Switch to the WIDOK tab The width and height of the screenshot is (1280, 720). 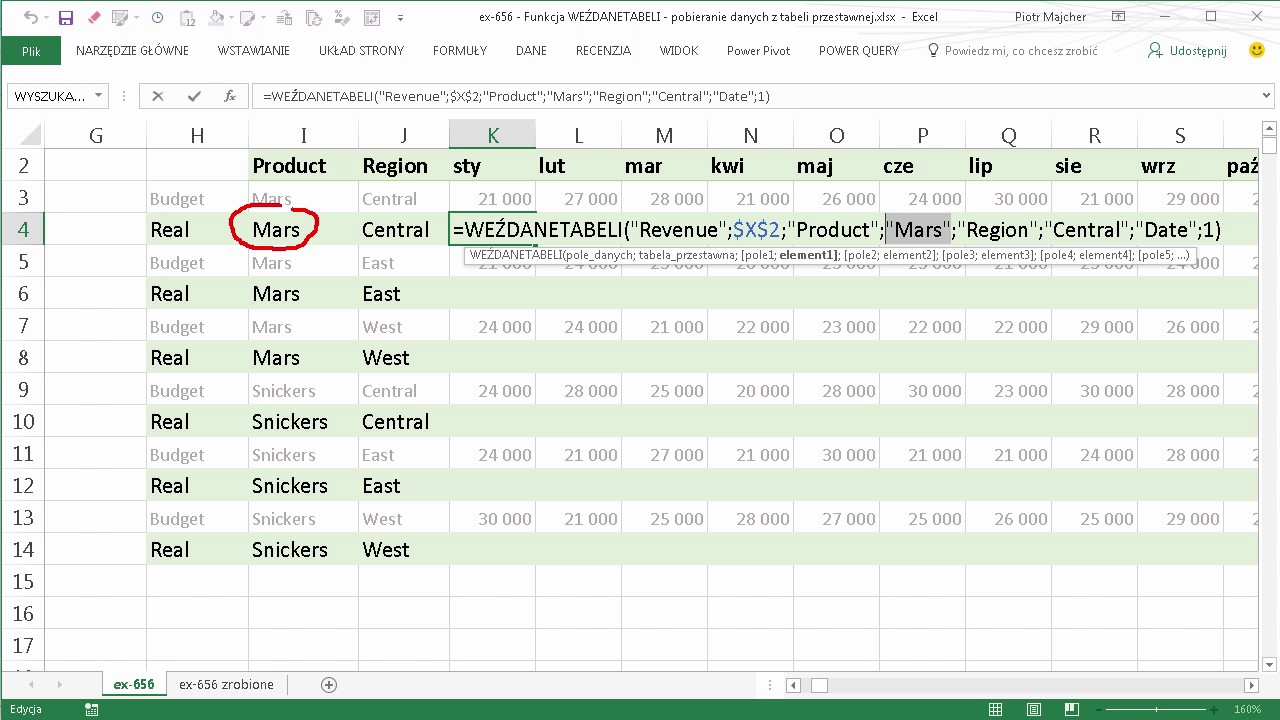pos(679,51)
